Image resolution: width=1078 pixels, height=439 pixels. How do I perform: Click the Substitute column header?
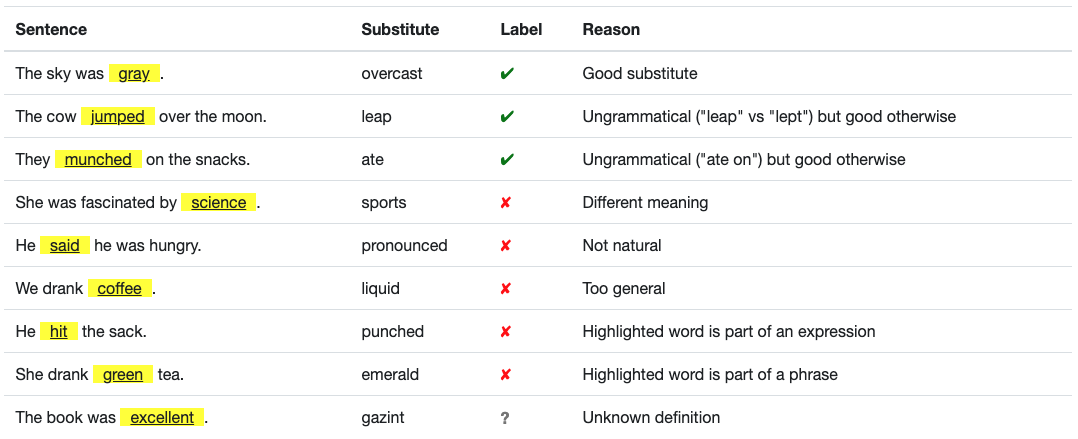[x=400, y=30]
